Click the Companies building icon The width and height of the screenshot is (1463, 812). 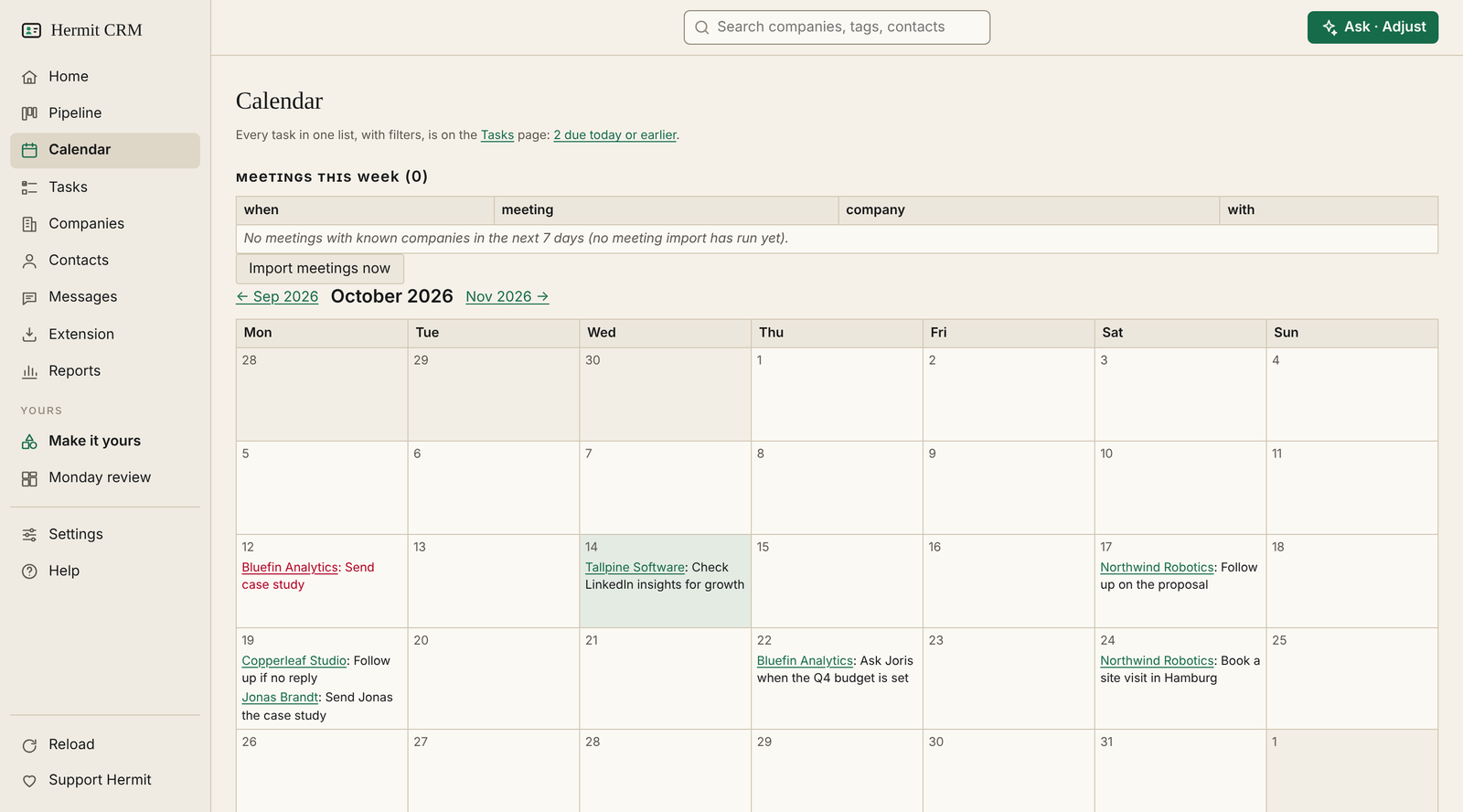click(29, 224)
